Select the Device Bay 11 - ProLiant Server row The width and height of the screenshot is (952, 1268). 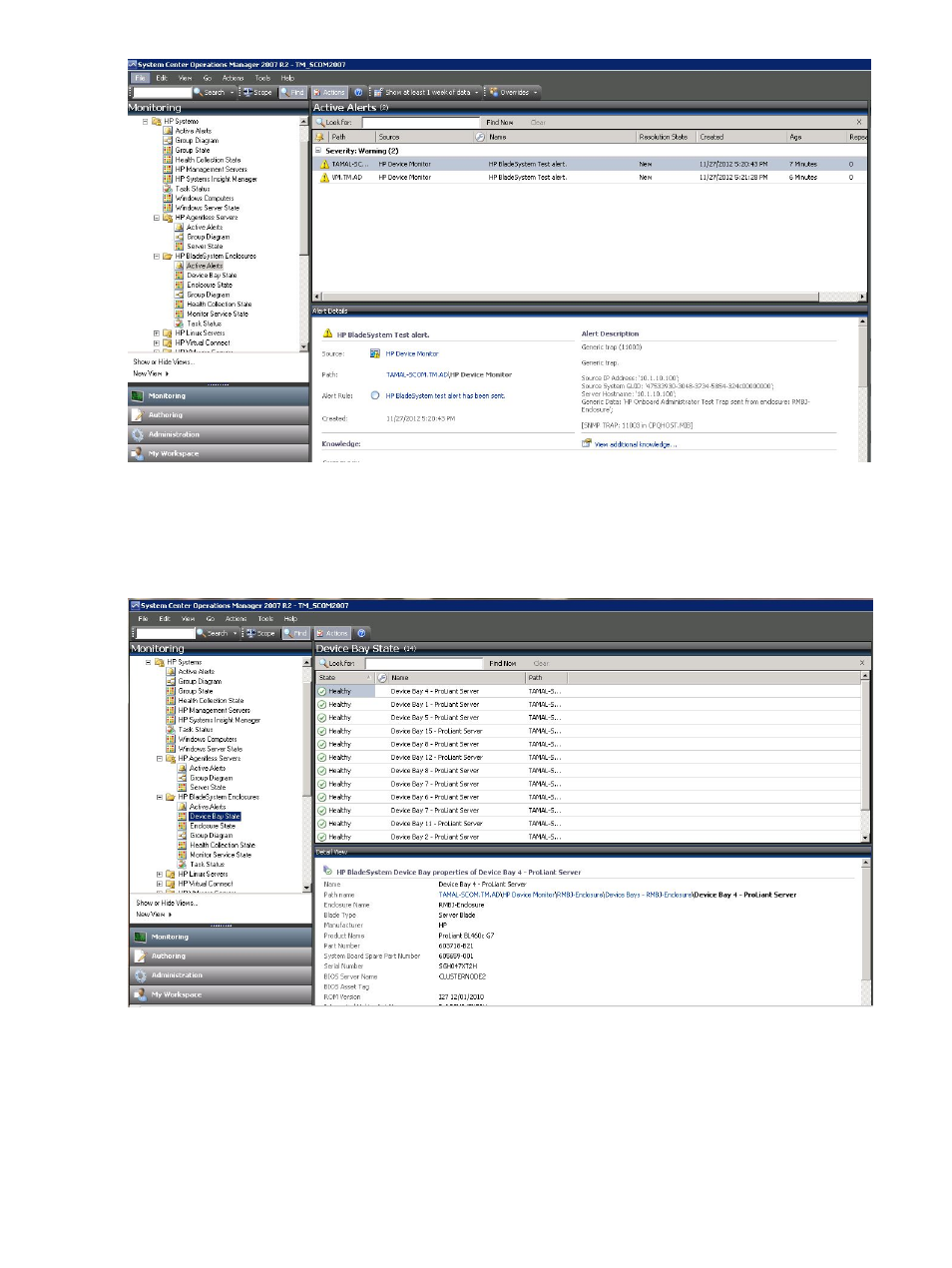click(x=589, y=824)
